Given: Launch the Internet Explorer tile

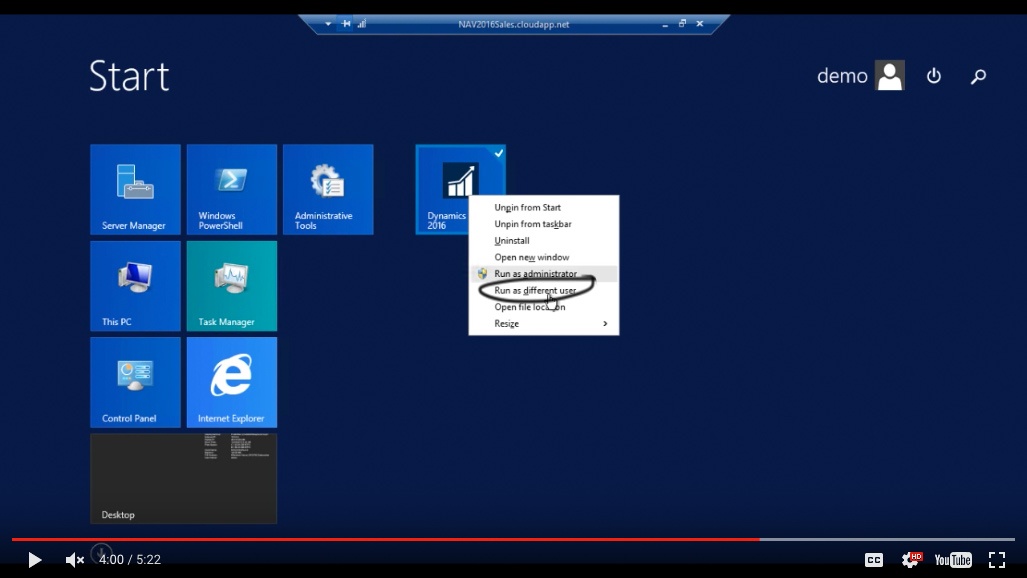Looking at the screenshot, I should 231,382.
